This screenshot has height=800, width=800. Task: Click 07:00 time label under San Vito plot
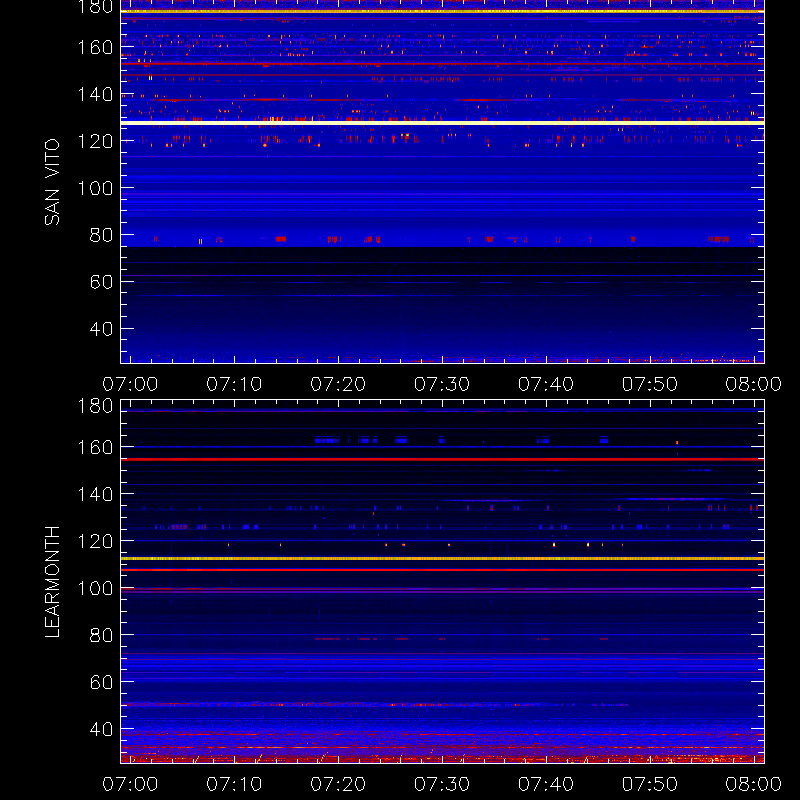pyautogui.click(x=130, y=384)
